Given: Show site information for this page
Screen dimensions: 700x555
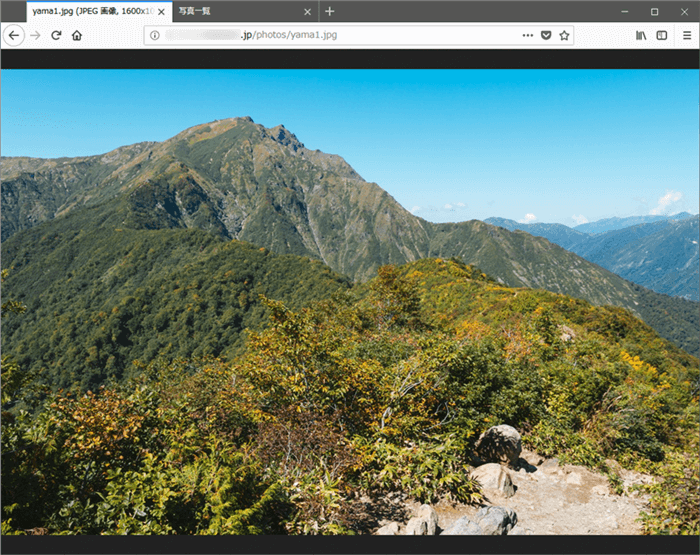Looking at the screenshot, I should [x=155, y=35].
